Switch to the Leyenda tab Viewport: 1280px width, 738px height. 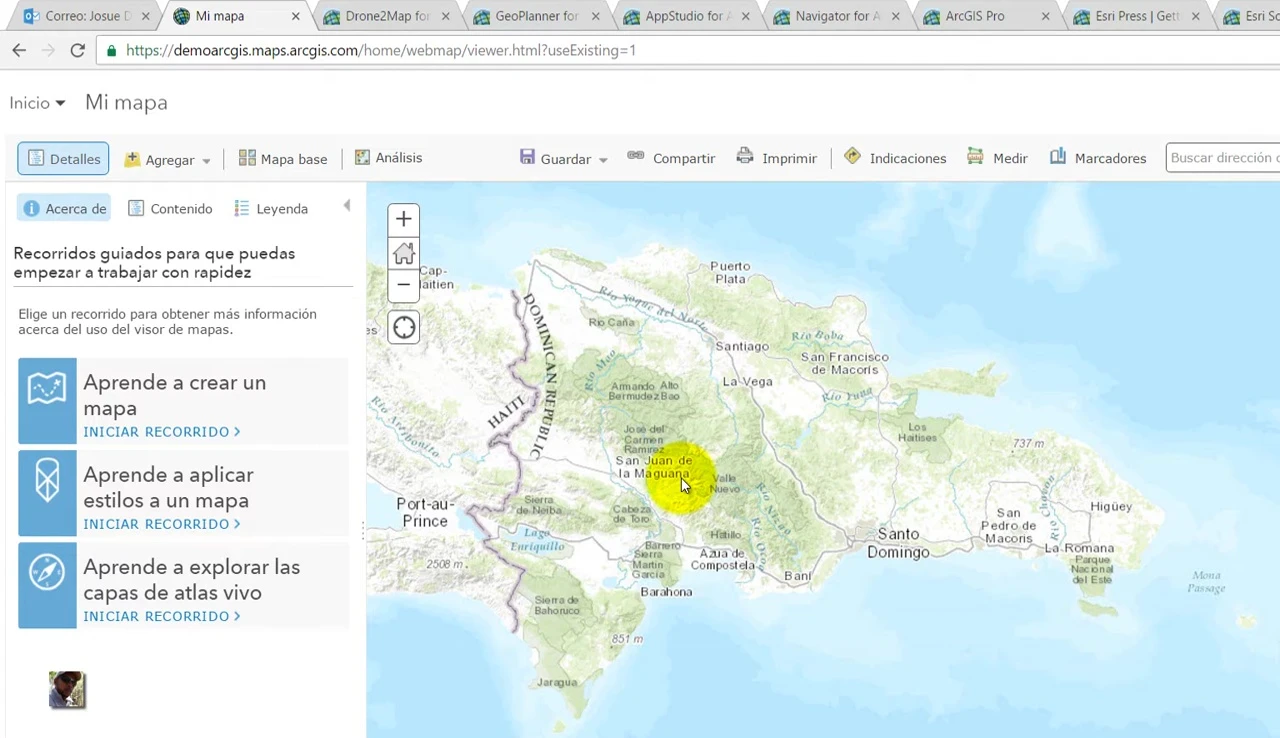click(271, 209)
